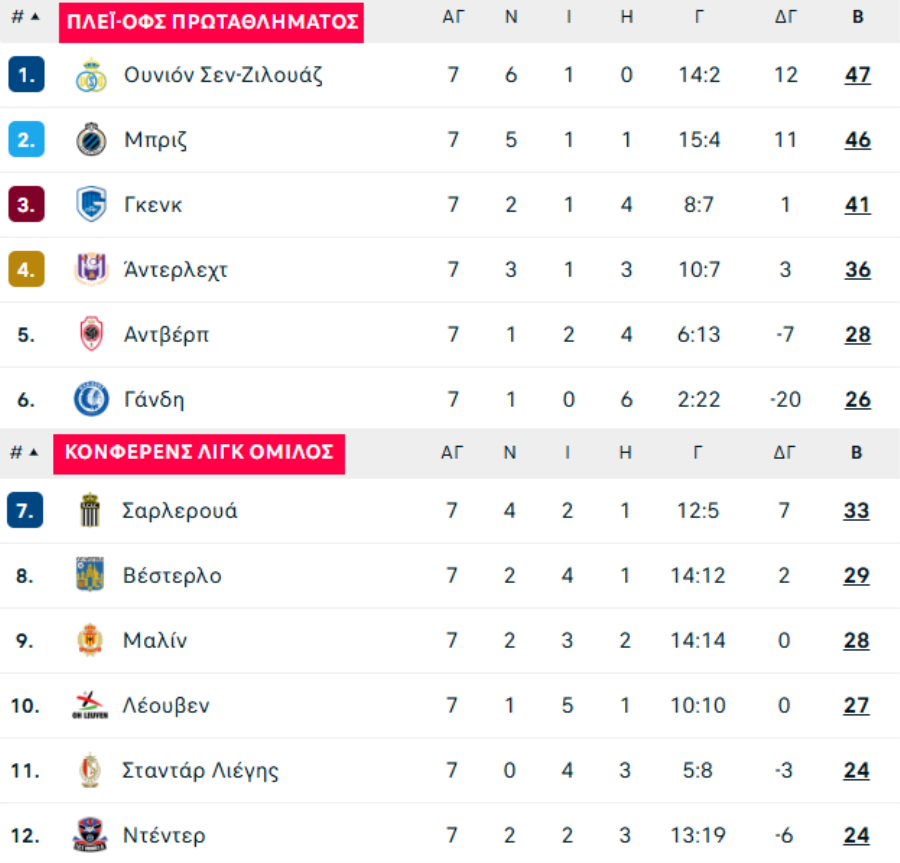900x863 pixels.
Task: Click the Ουνιόν Σεν-Ζιλουάζ club crest
Action: [91, 75]
